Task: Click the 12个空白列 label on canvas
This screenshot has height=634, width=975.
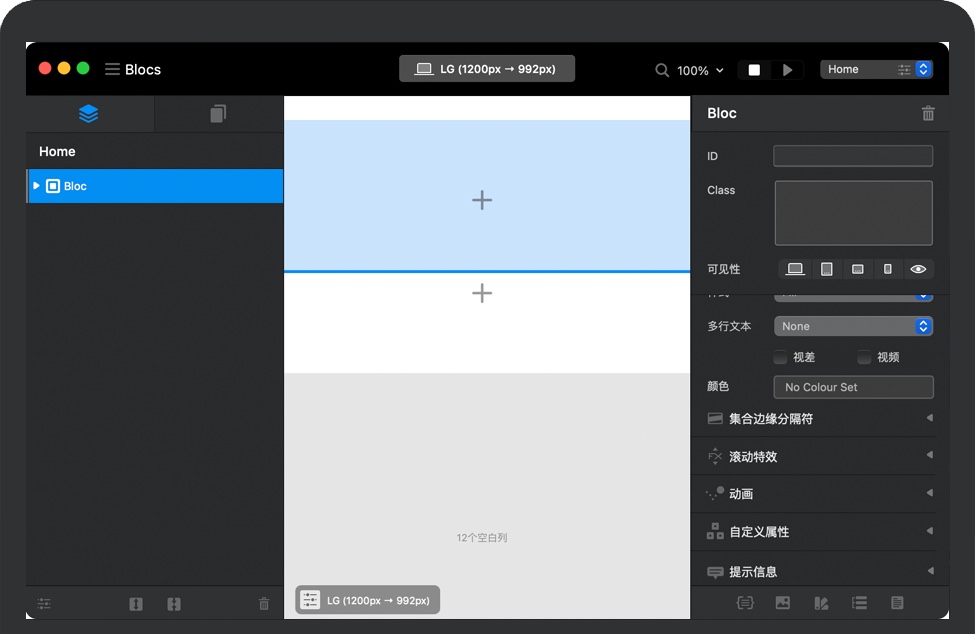Action: (482, 538)
